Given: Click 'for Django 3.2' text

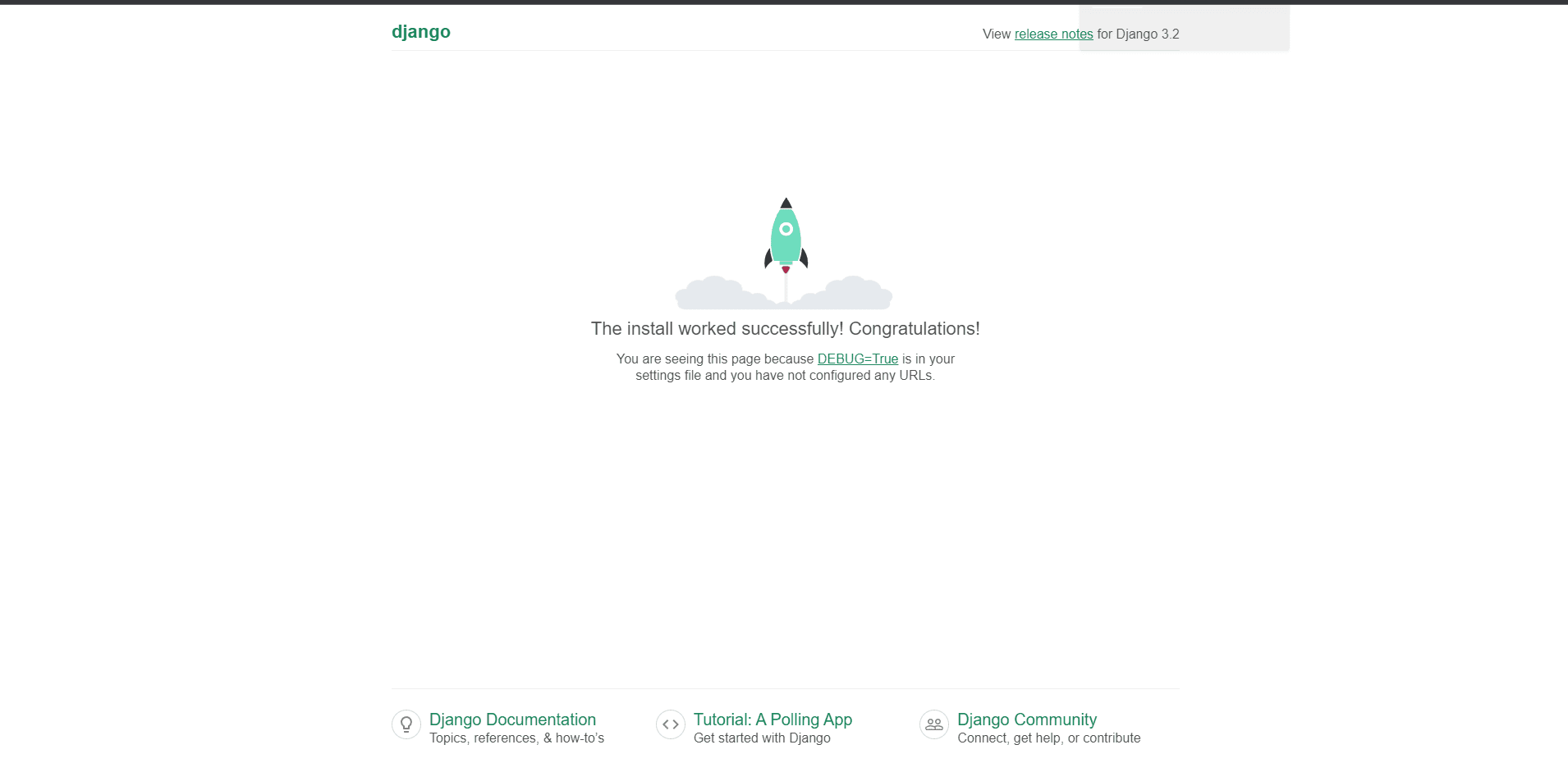Looking at the screenshot, I should click(1138, 34).
